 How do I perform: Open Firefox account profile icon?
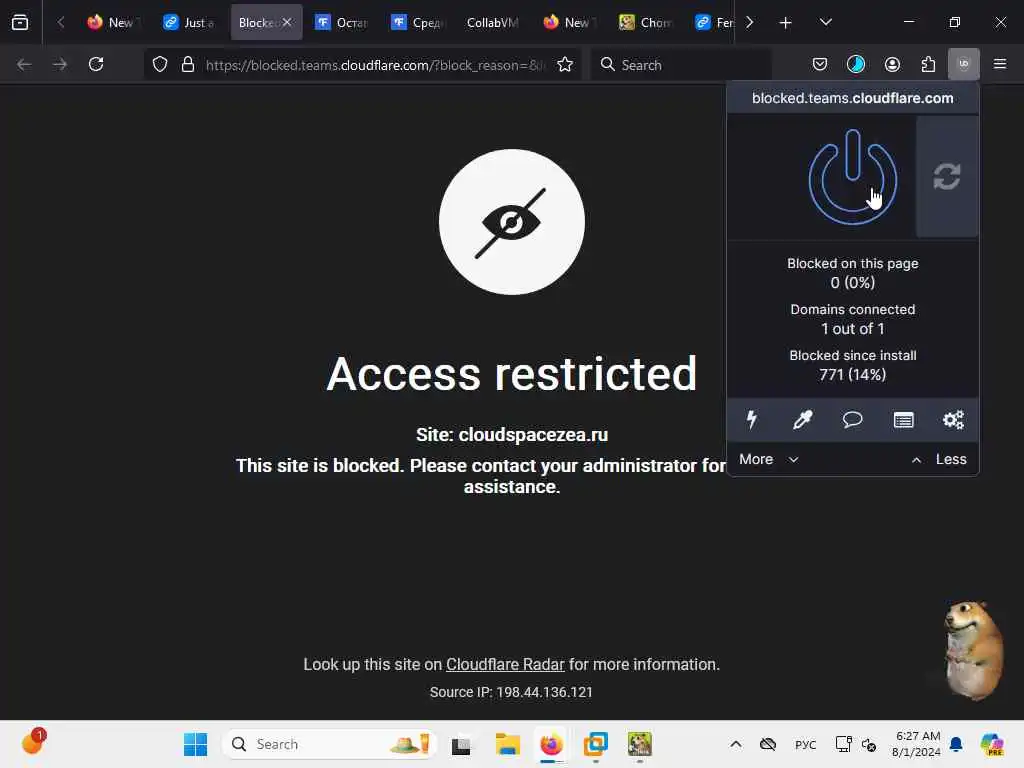892,64
